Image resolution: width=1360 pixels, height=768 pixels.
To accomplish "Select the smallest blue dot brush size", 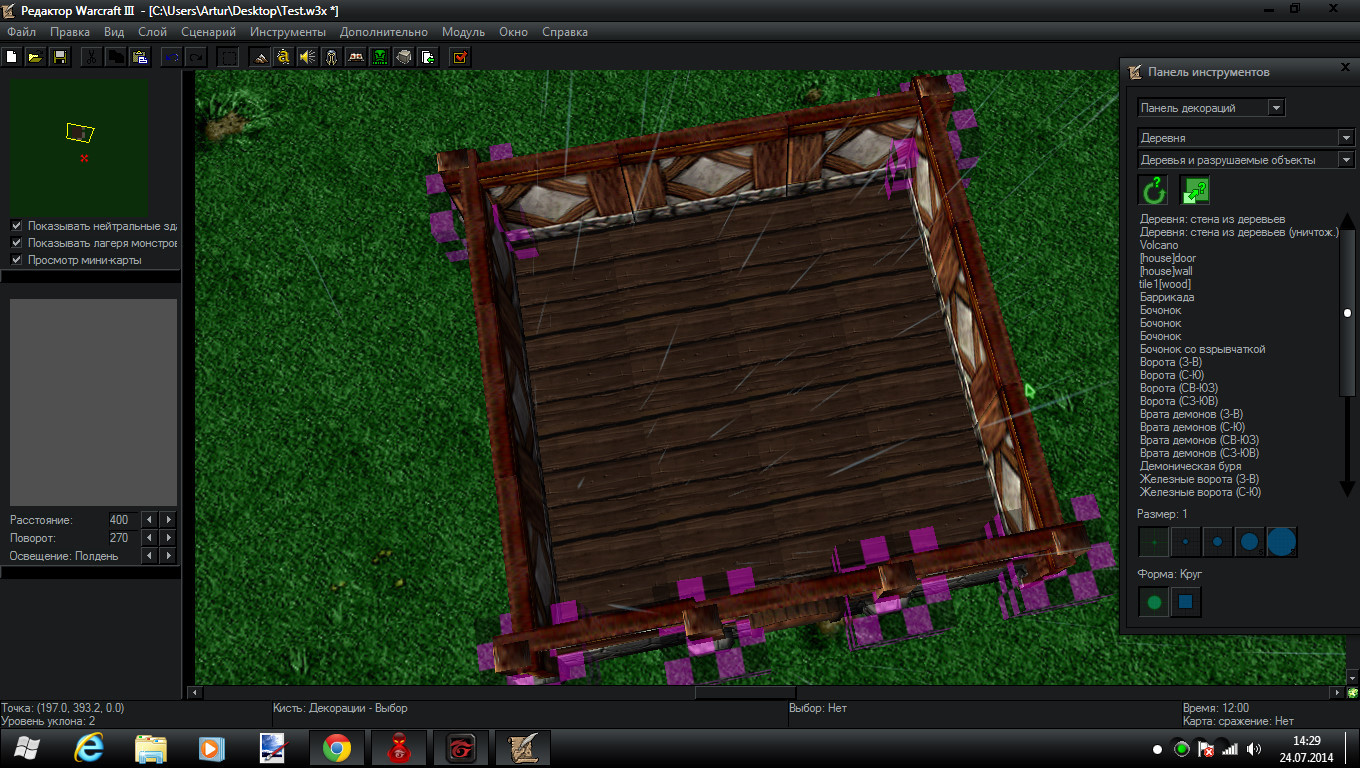I will [x=1185, y=542].
